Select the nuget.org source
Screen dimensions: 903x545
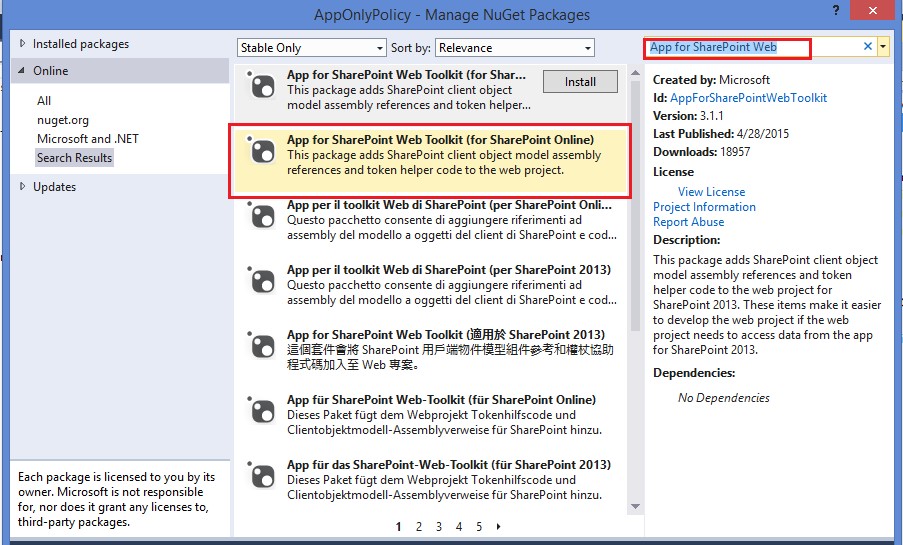coord(63,120)
